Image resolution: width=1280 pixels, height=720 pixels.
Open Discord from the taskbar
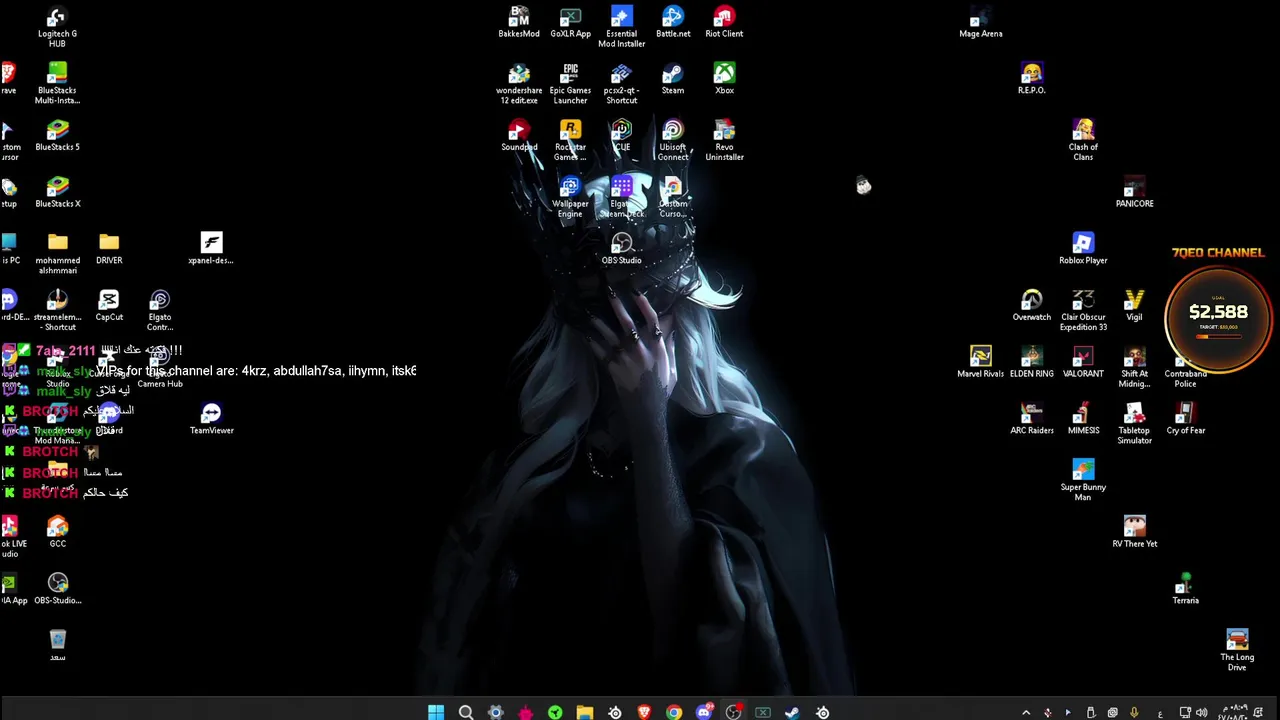[x=704, y=712]
